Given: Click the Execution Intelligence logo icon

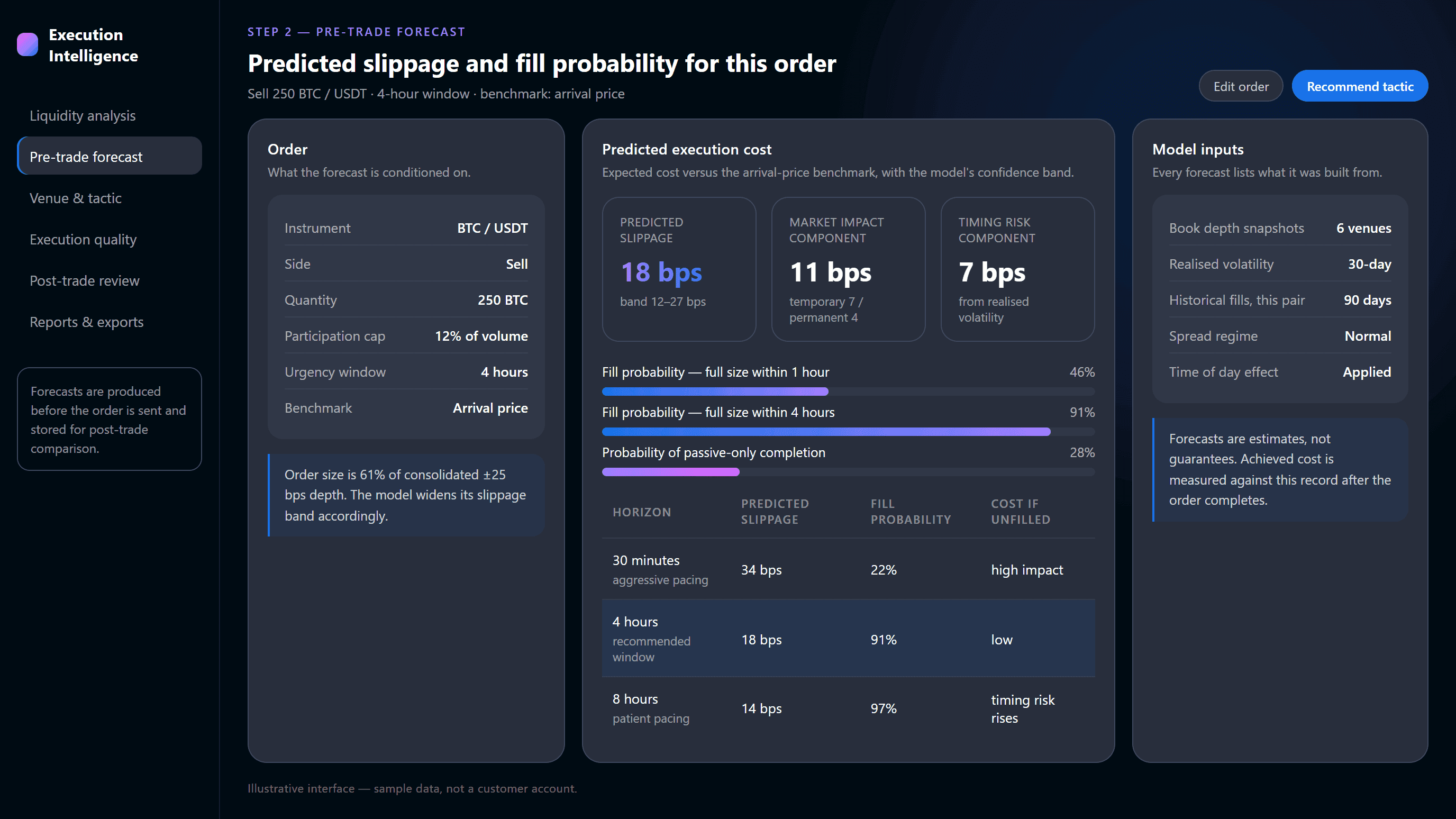Looking at the screenshot, I should pyautogui.click(x=27, y=44).
